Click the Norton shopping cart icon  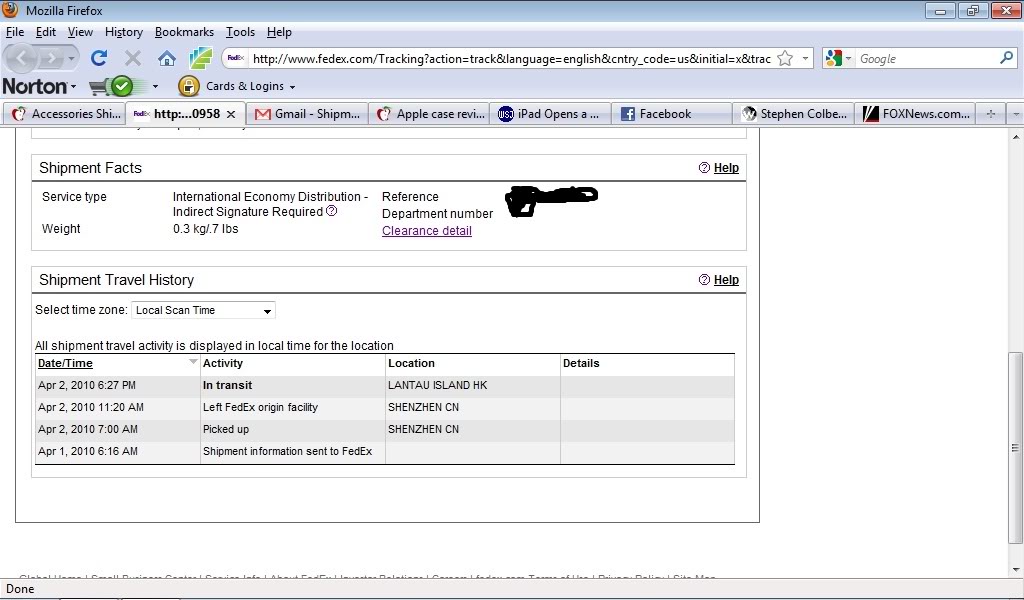(99, 86)
